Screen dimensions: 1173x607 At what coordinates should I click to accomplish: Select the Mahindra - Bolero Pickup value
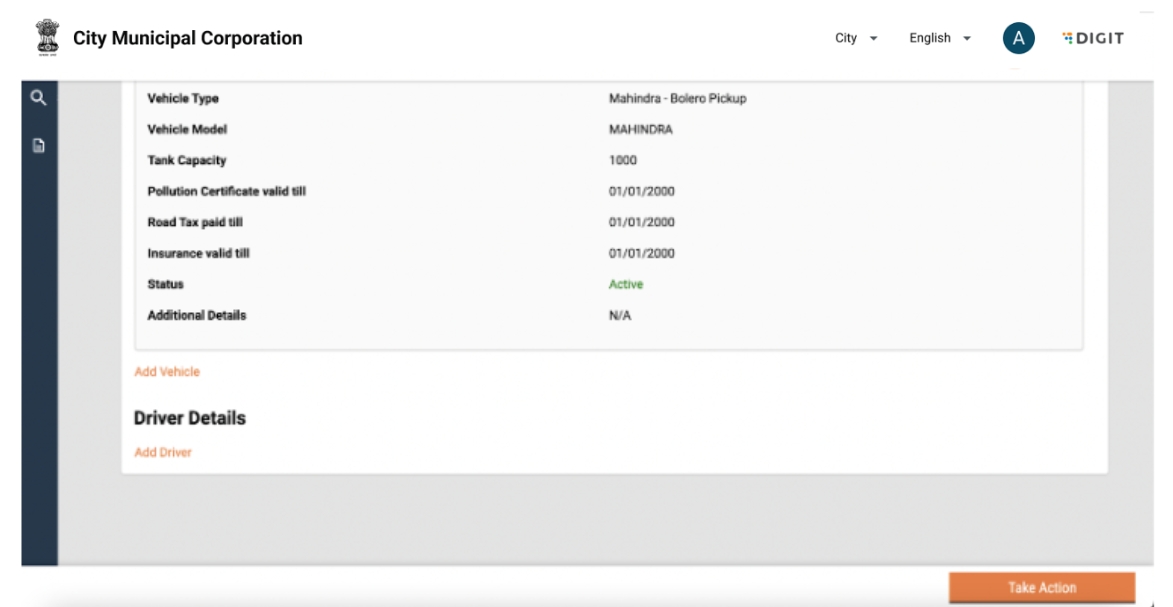pyautogui.click(x=677, y=99)
